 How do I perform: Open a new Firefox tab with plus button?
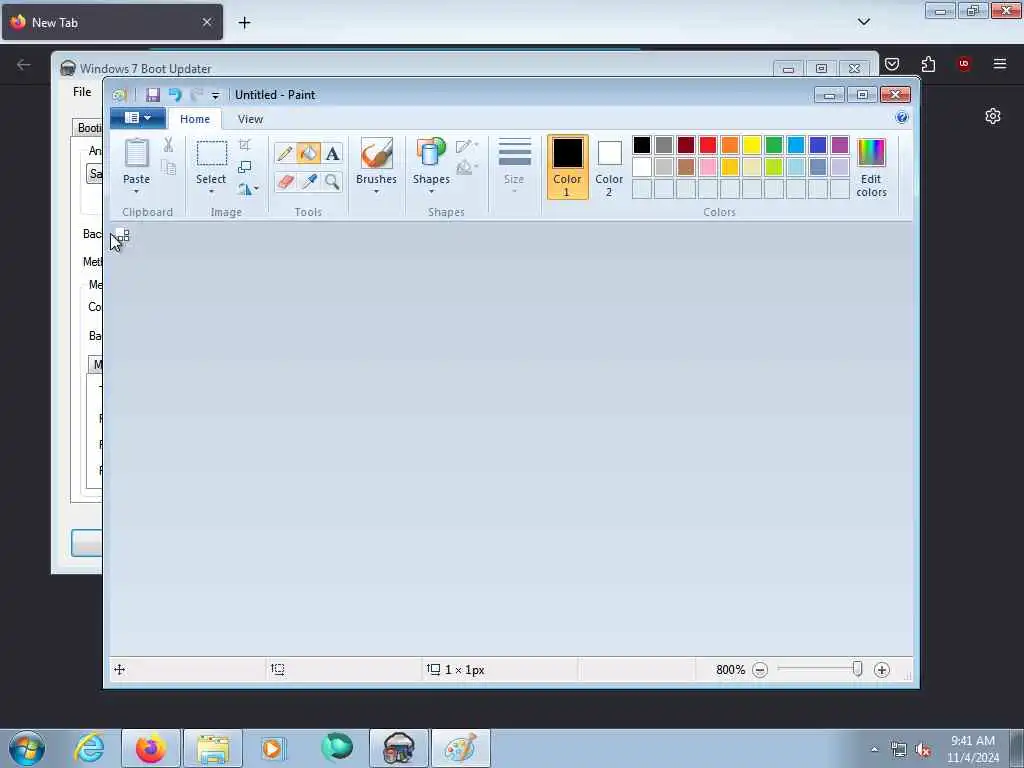coord(244,23)
